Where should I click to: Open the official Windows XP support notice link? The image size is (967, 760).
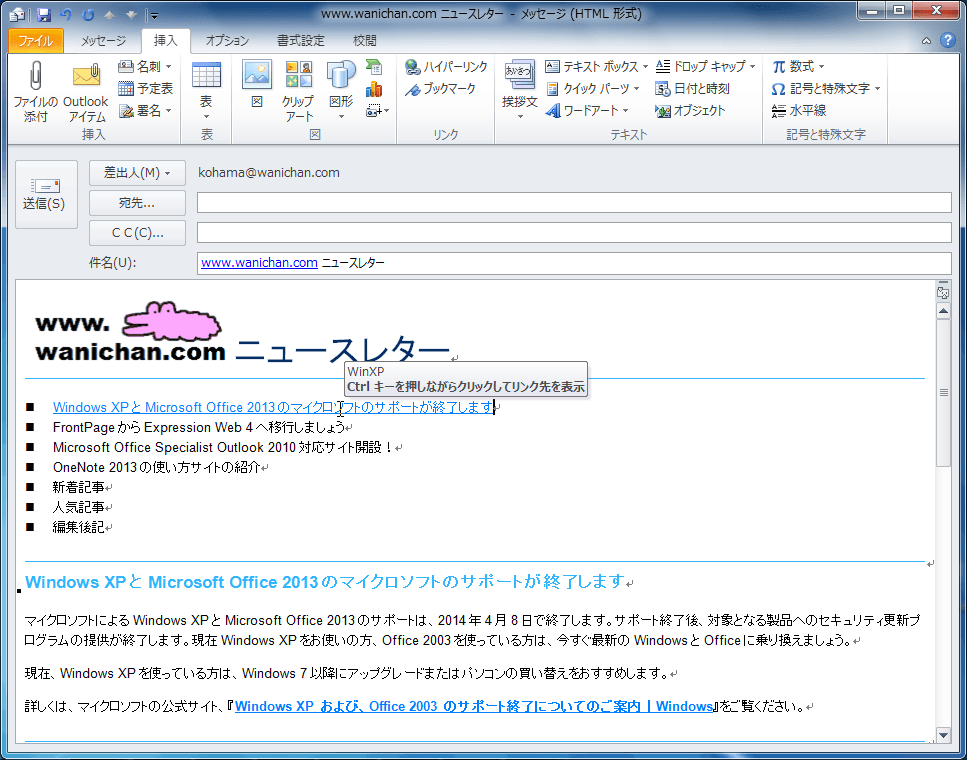474,706
